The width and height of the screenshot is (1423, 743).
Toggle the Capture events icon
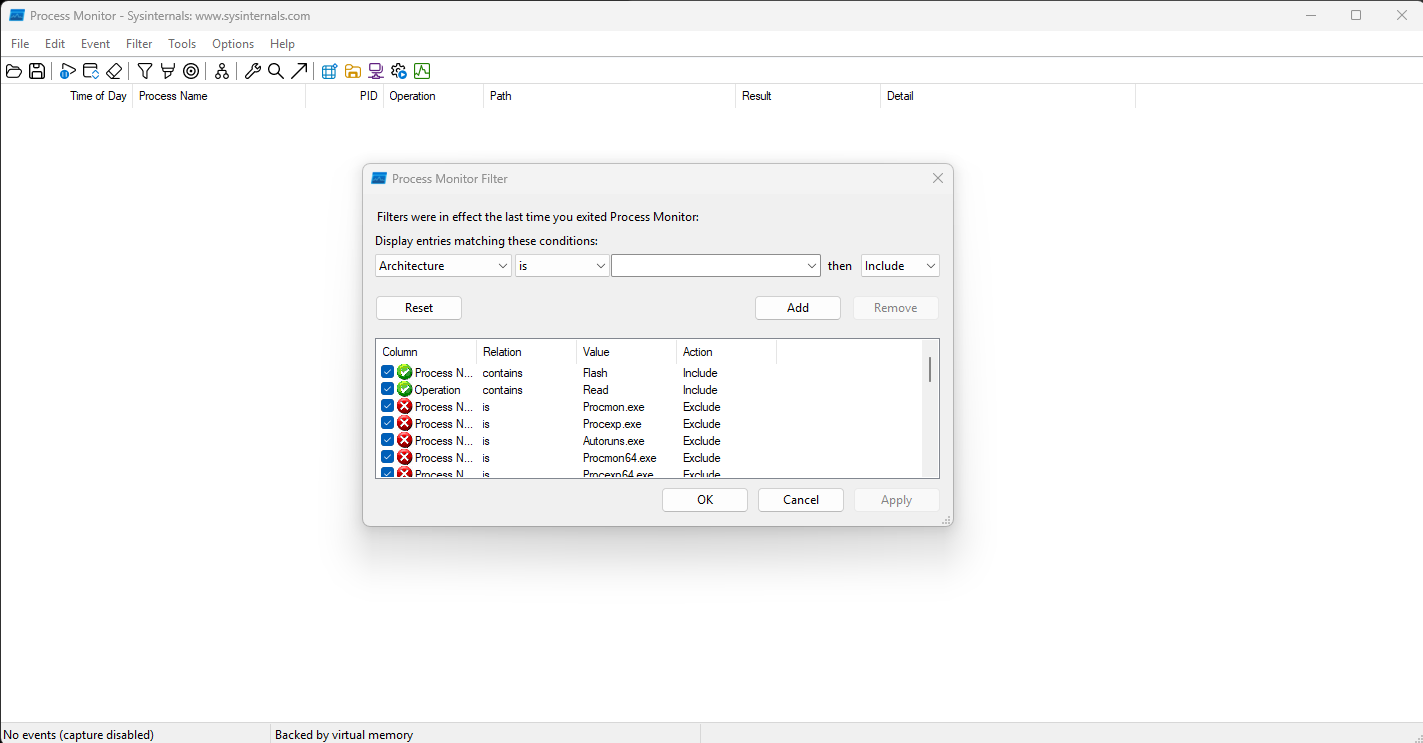click(68, 71)
